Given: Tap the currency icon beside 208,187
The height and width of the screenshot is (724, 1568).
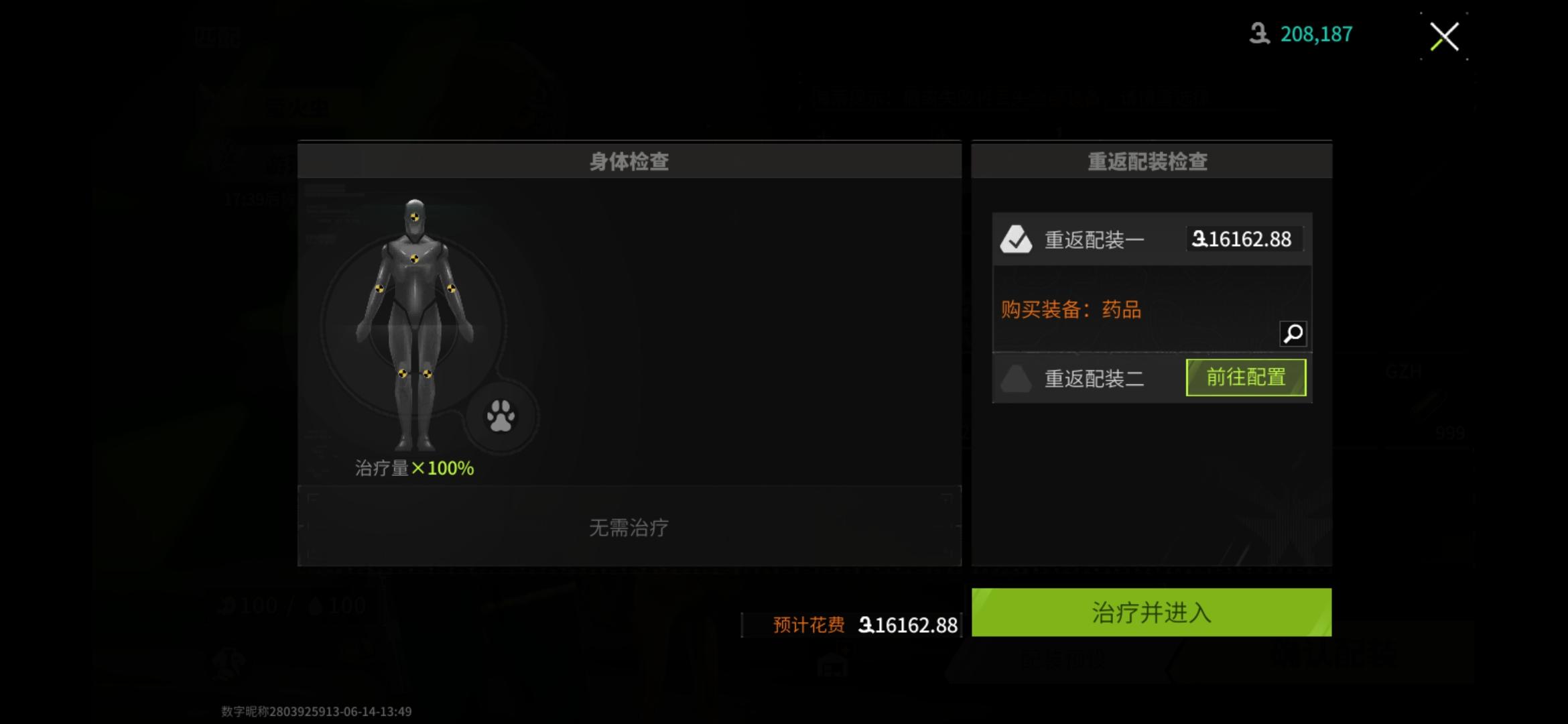Looking at the screenshot, I should [x=1259, y=34].
